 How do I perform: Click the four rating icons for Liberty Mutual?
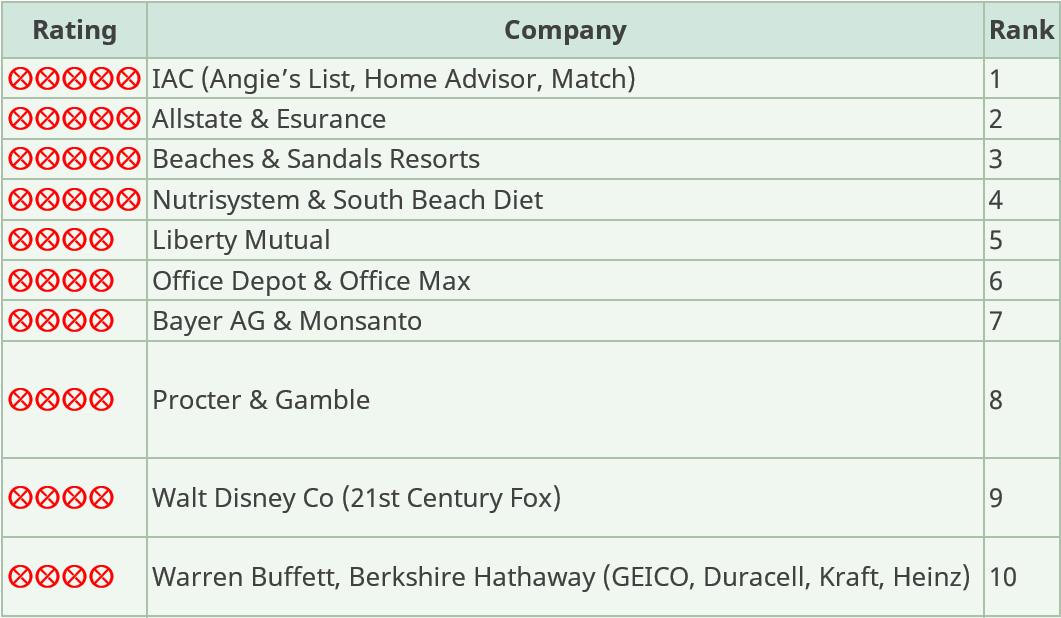point(61,240)
